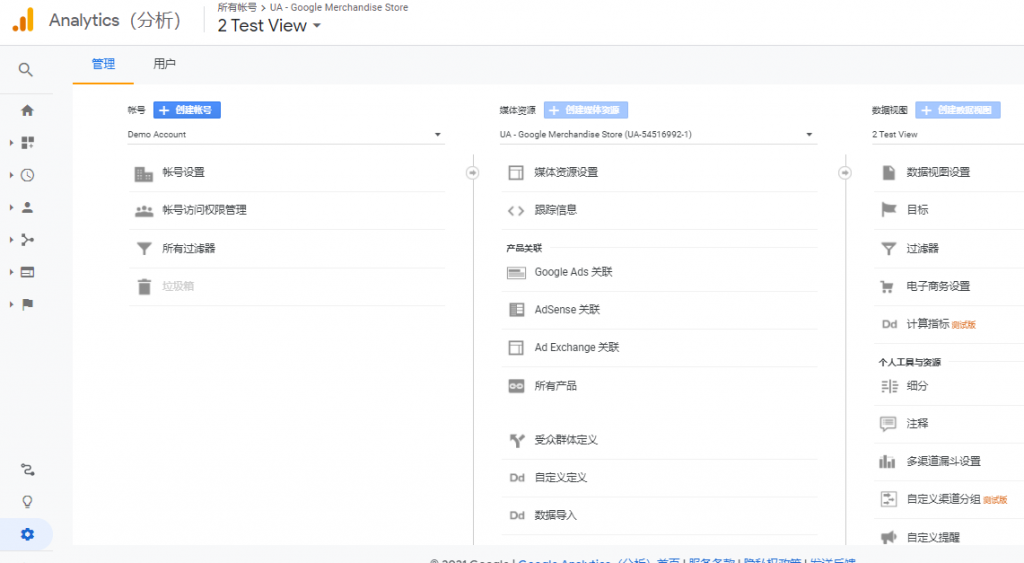
Task: Open UA - Google Merchandise Store property dropdown
Action: click(658, 135)
